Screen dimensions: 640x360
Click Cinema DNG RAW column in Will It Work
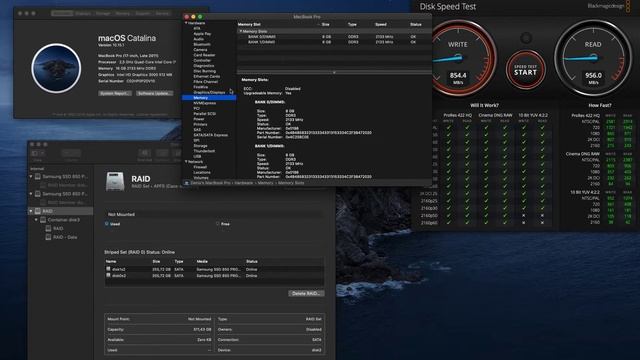click(x=495, y=116)
